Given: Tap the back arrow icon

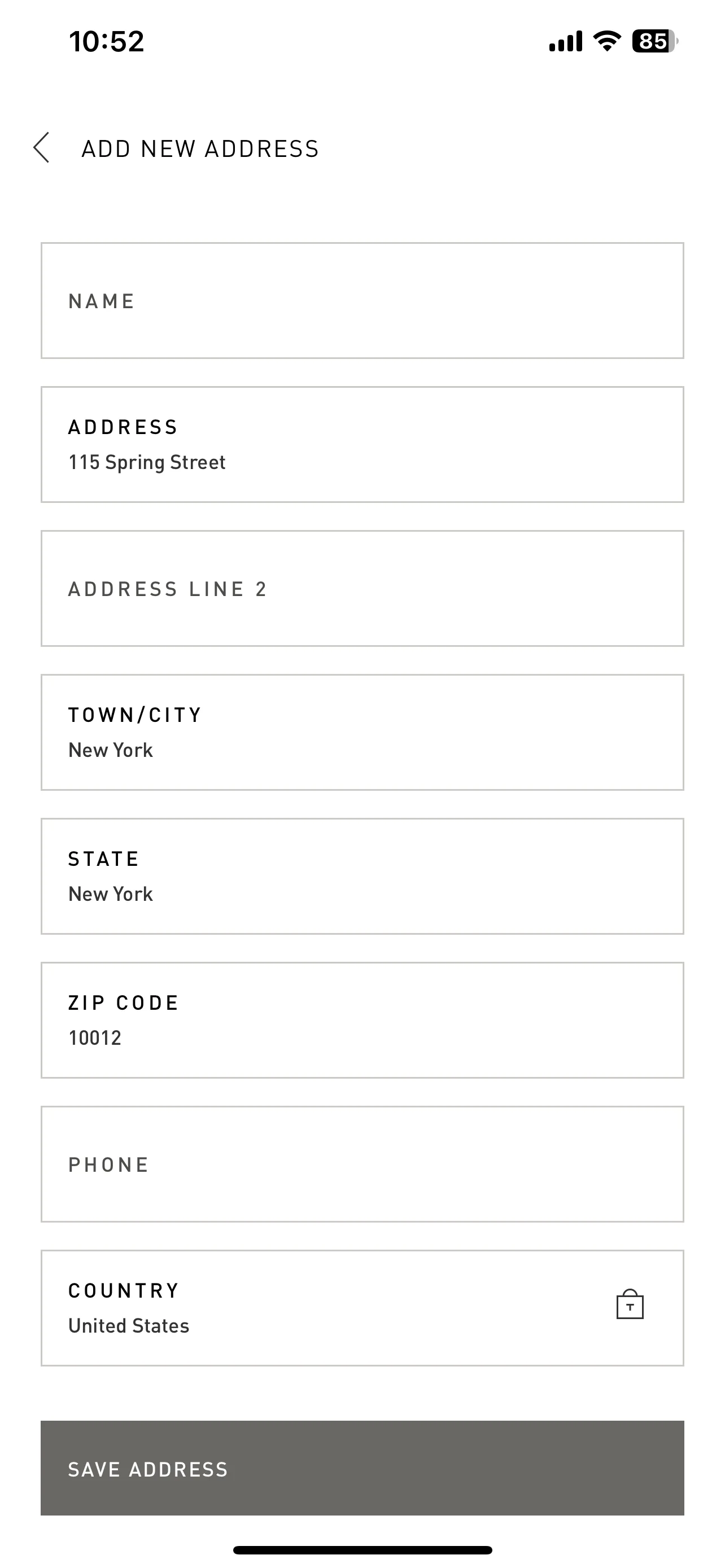Looking at the screenshot, I should 41,148.
